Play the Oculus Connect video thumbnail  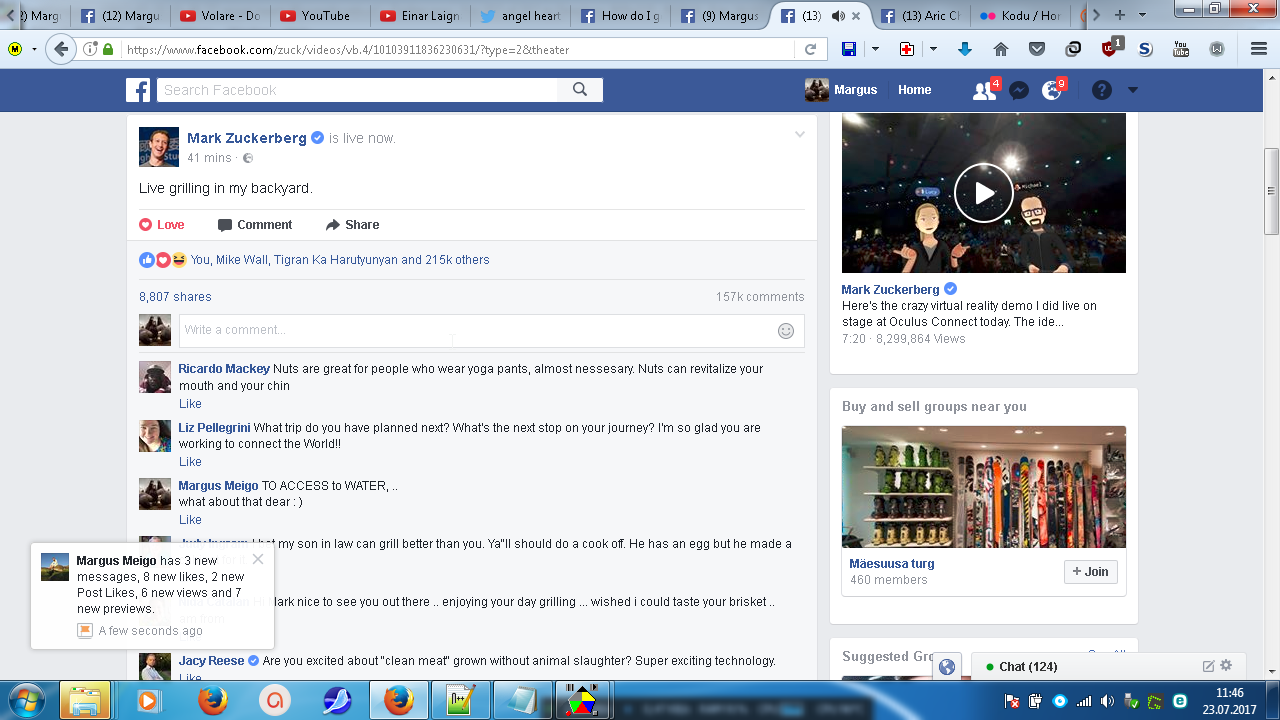click(984, 193)
